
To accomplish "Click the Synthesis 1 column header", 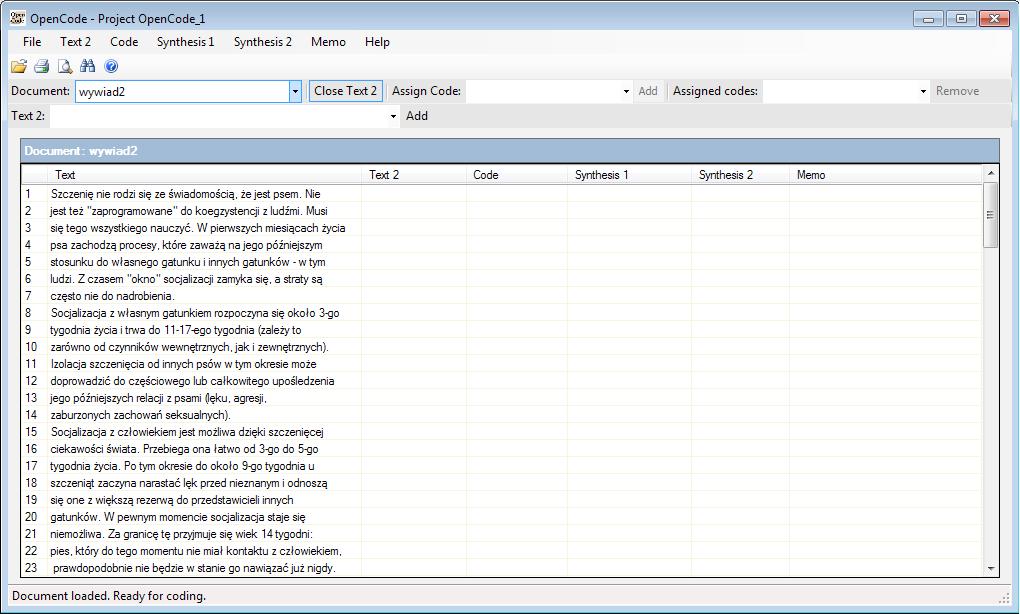I will [x=629, y=174].
